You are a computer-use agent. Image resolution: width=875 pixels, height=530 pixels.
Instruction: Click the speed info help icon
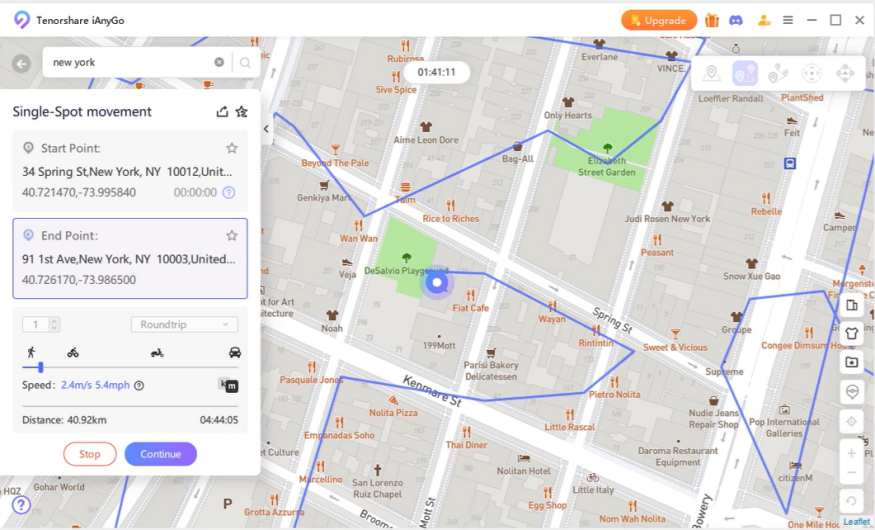139,386
